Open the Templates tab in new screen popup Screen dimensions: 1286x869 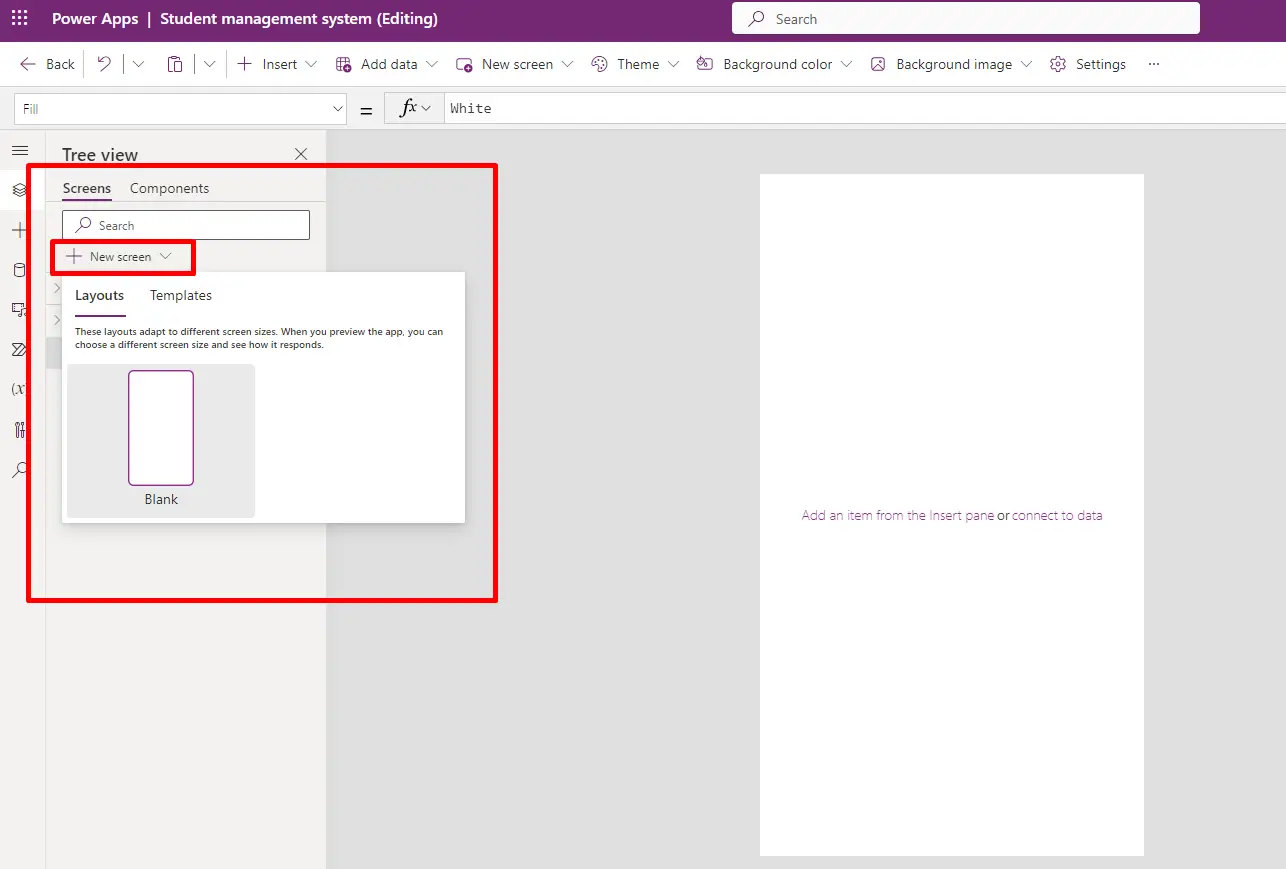[x=180, y=295]
